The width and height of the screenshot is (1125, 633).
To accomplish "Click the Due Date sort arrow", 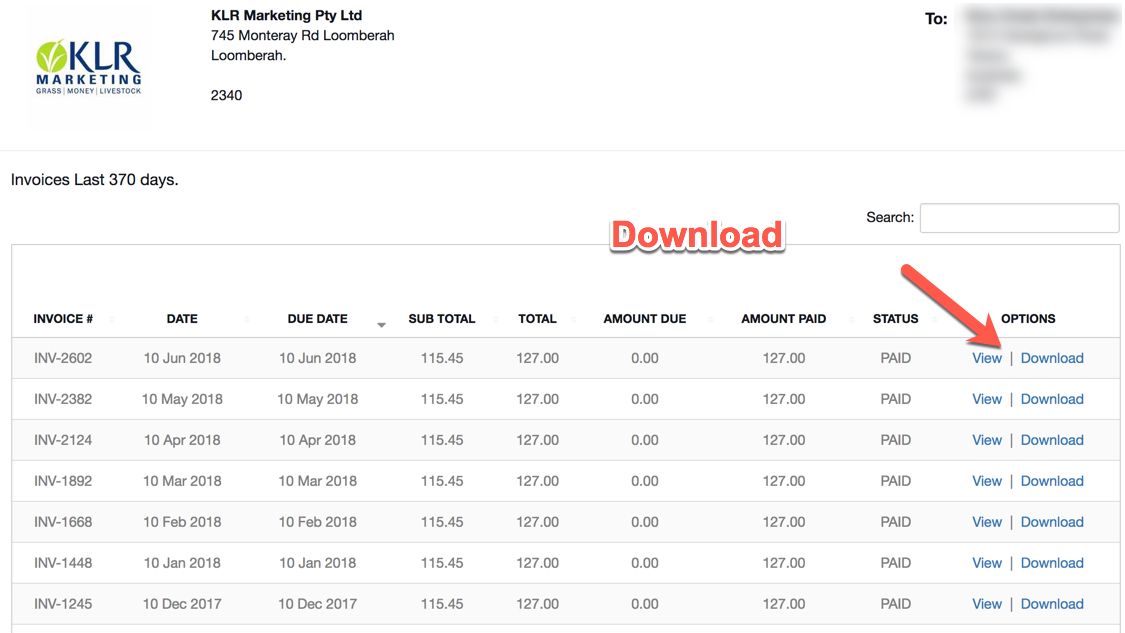I will 381,324.
